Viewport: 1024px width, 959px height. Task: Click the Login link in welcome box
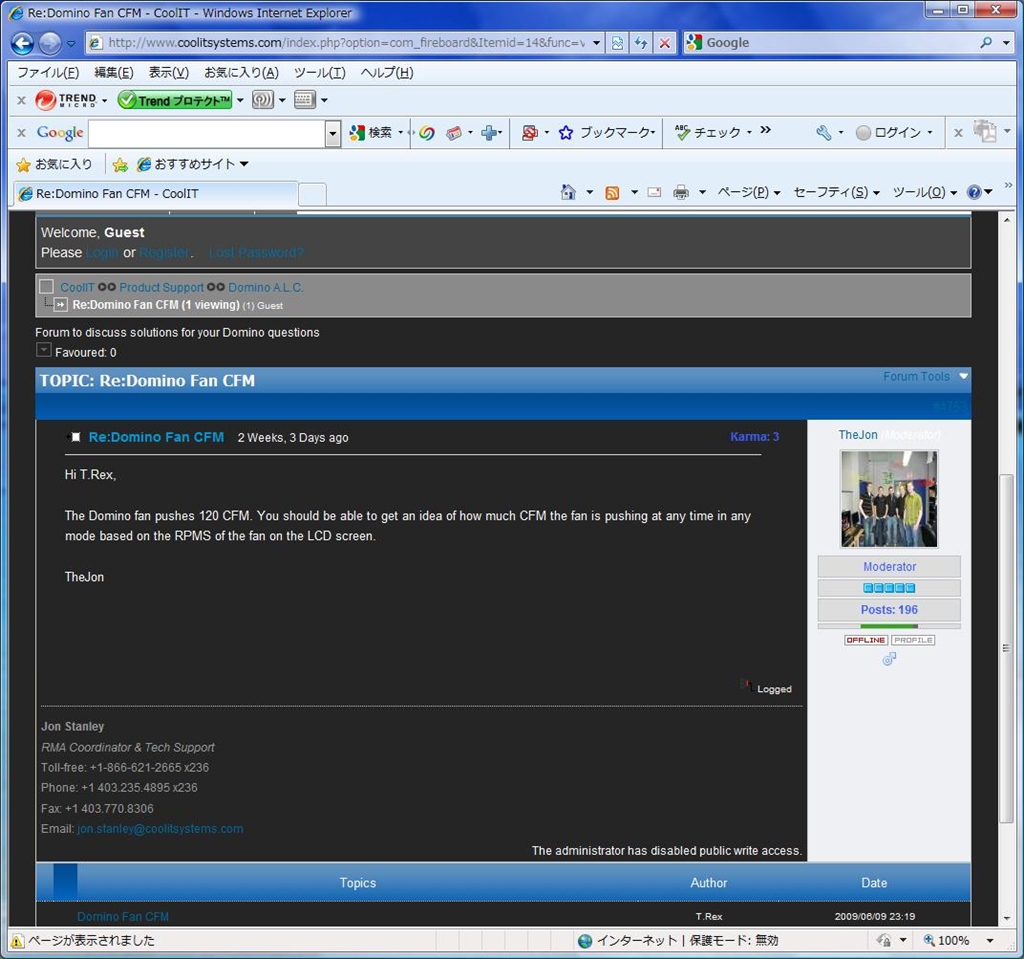(x=102, y=252)
